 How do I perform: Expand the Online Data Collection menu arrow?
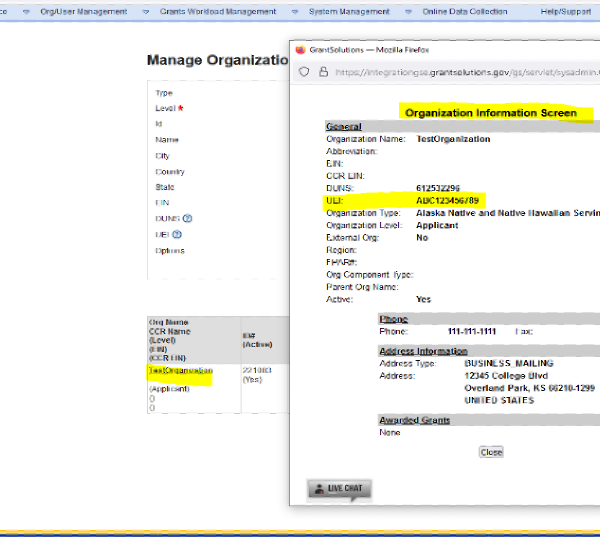412,12
